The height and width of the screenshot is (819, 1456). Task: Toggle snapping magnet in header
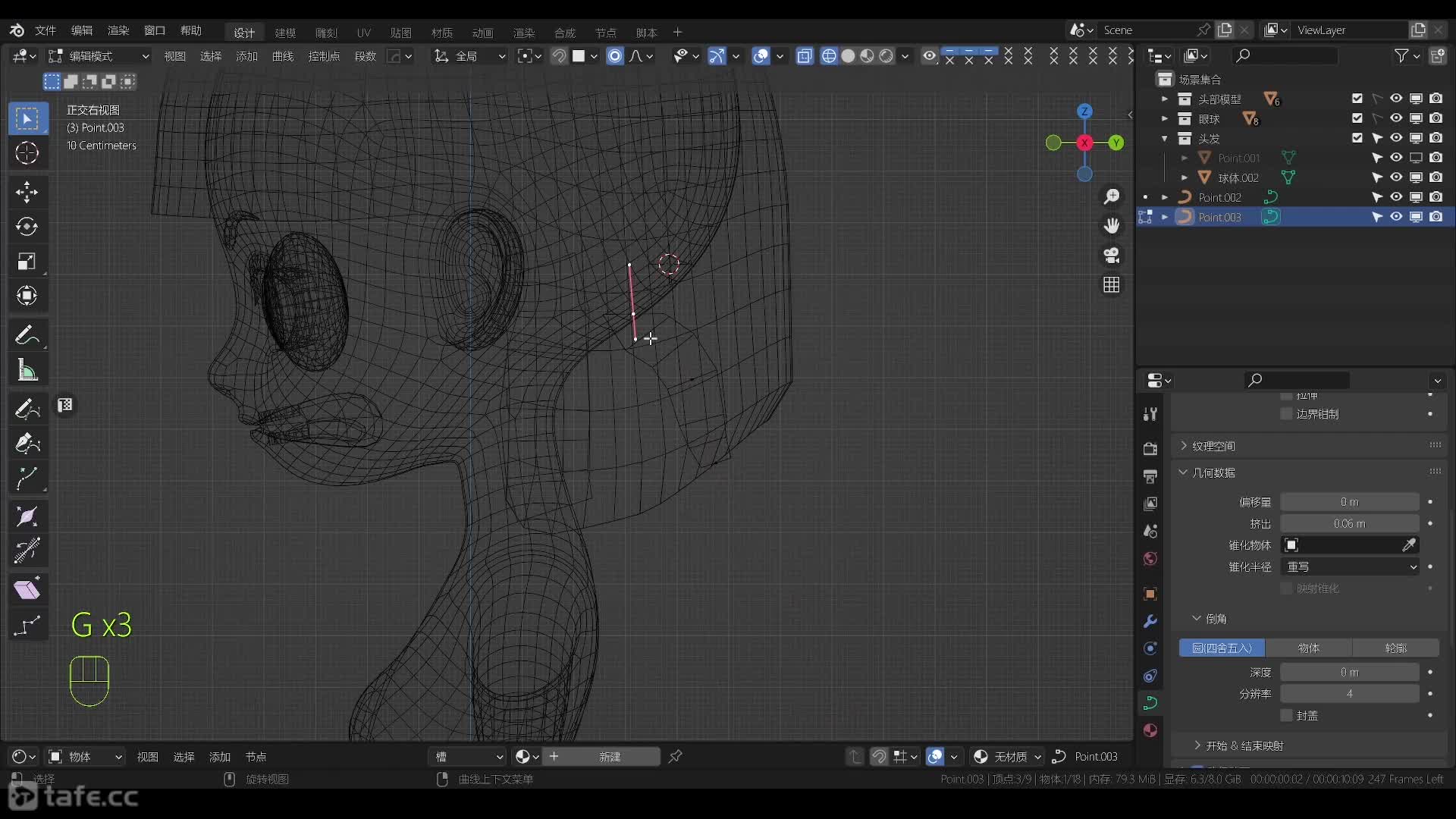(x=559, y=56)
